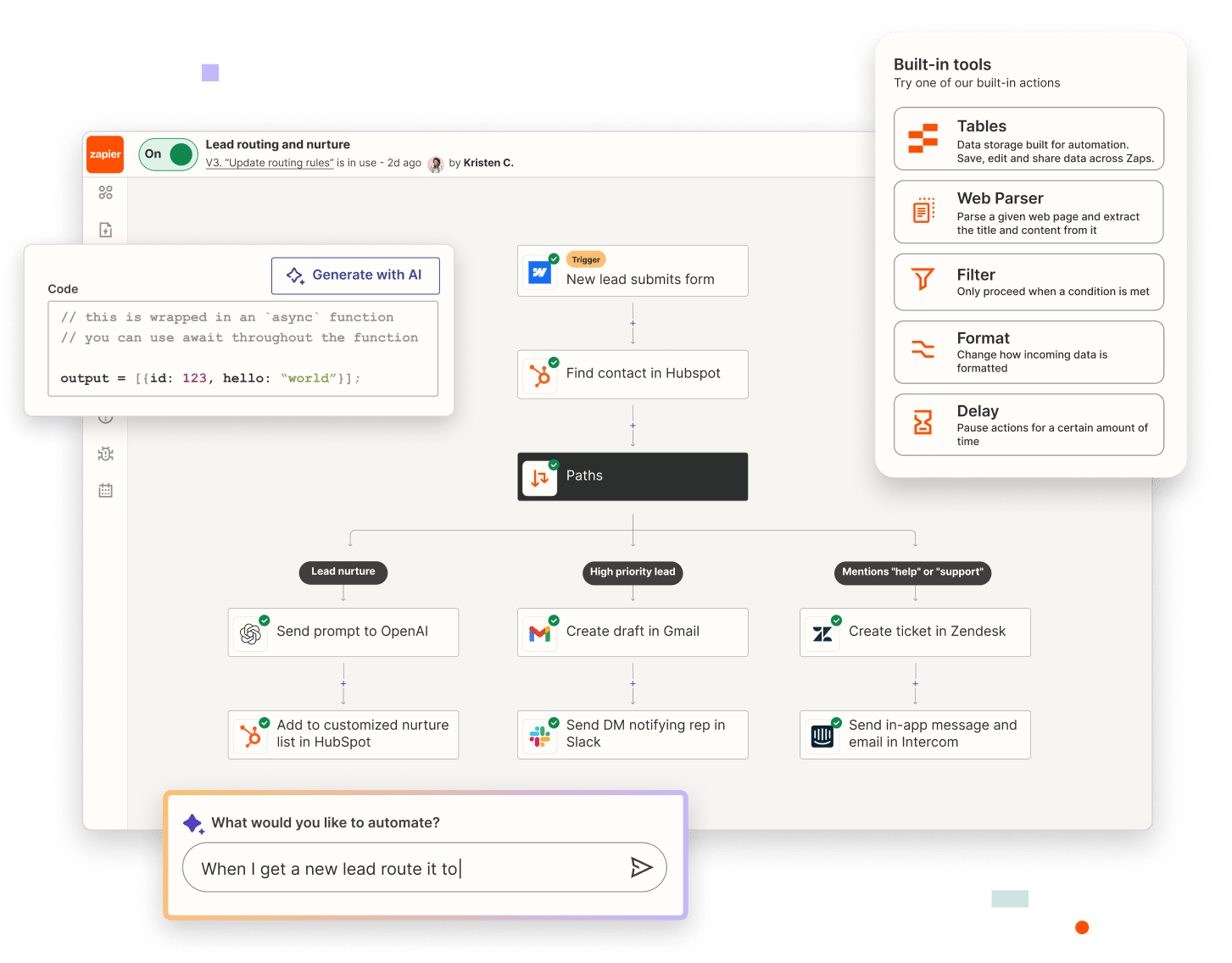The image size is (1232, 963).
Task: Click plus to add step after trigger
Action: click(633, 323)
